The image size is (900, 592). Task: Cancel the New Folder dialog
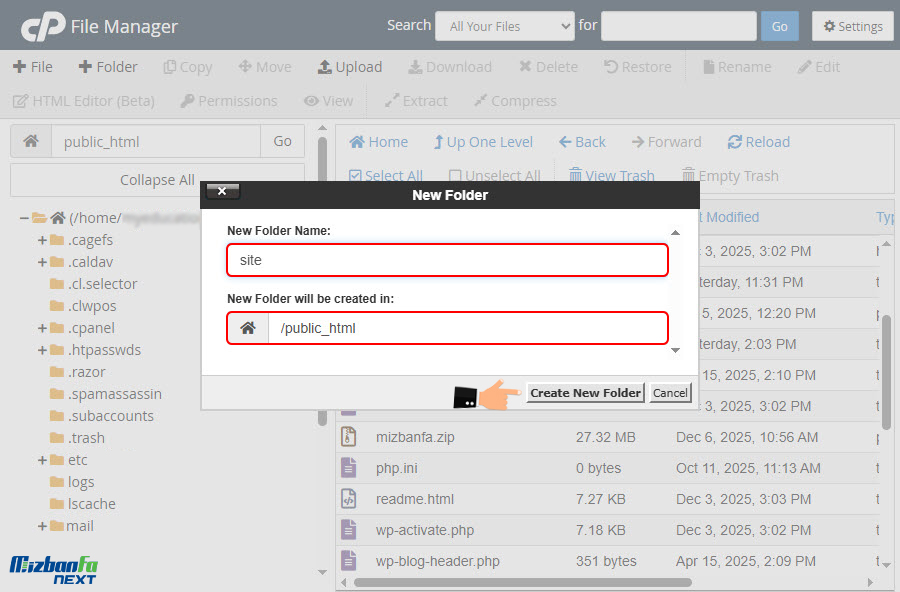point(670,393)
